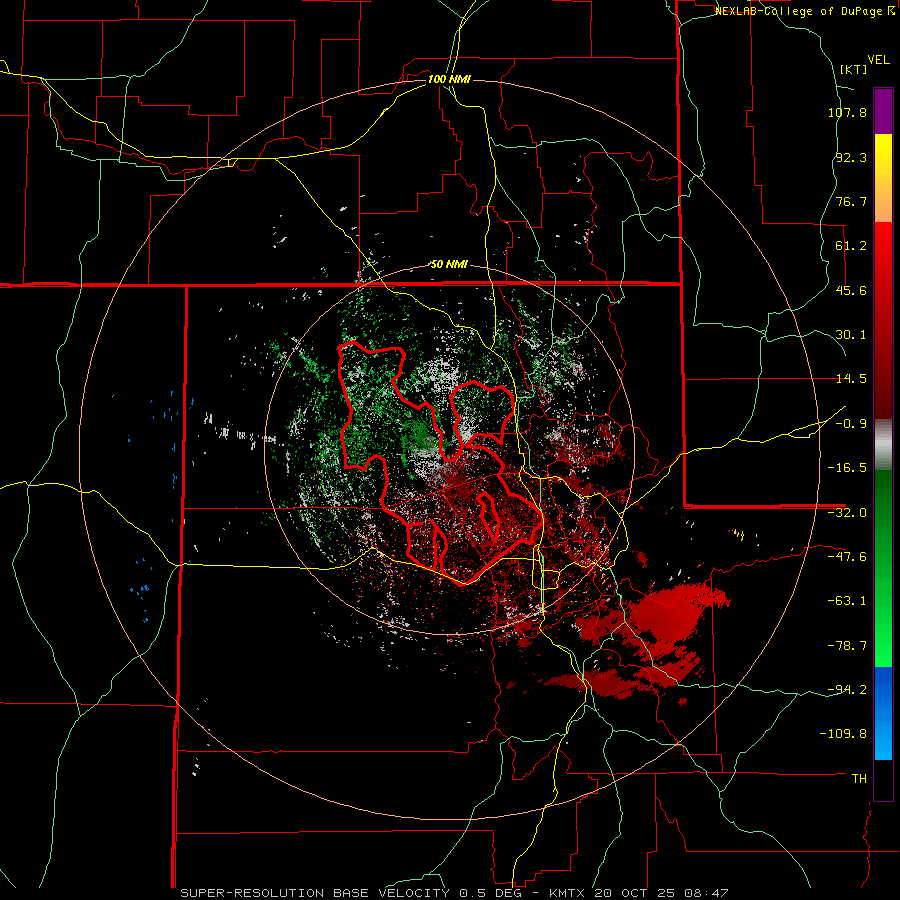This screenshot has height=900, width=900.
Task: Click the 107.8 legend value
Action: (847, 112)
